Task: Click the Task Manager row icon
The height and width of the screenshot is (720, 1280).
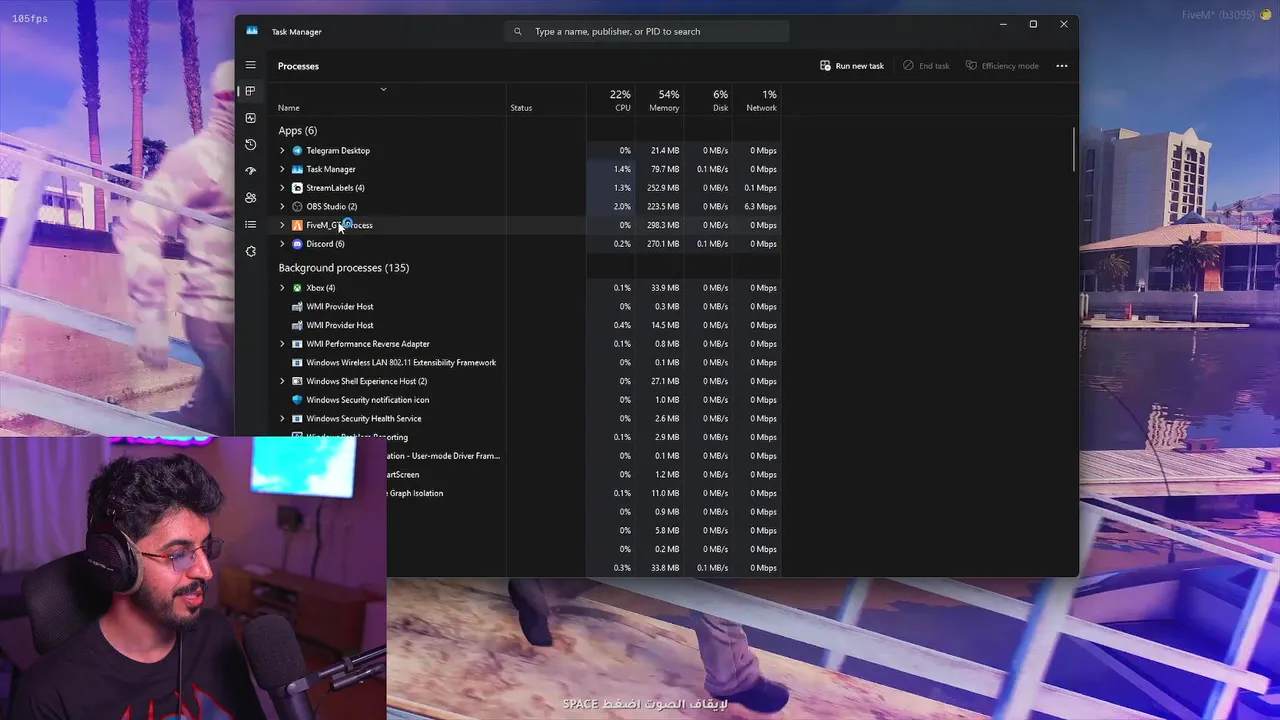Action: click(297, 169)
